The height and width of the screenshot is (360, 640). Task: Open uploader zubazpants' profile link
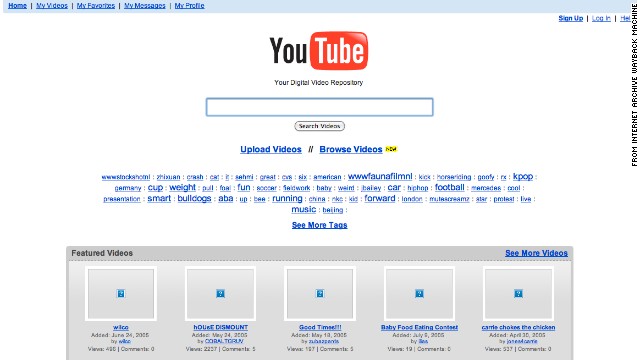[x=324, y=341]
